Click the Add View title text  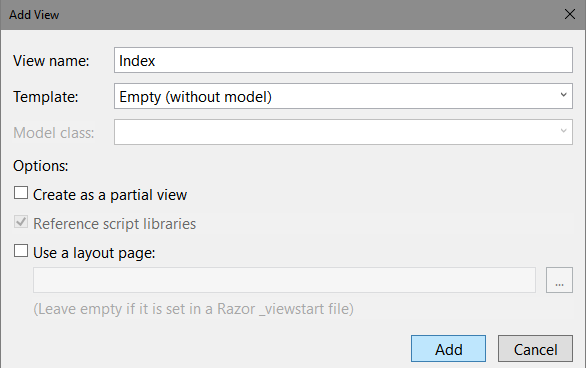pos(34,15)
